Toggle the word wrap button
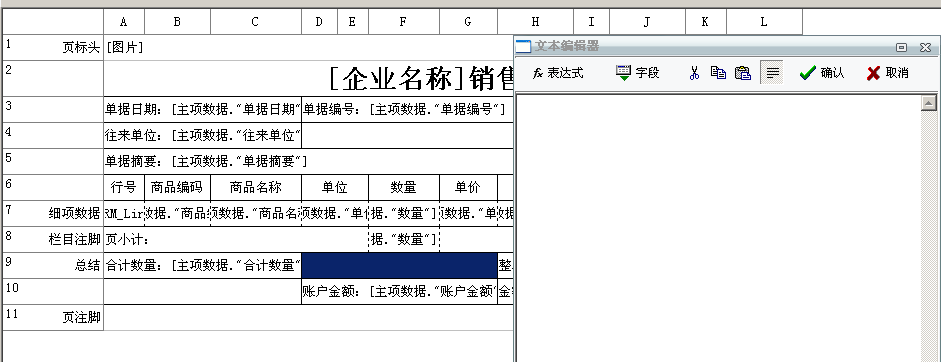This screenshot has width=941, height=362. (x=773, y=73)
